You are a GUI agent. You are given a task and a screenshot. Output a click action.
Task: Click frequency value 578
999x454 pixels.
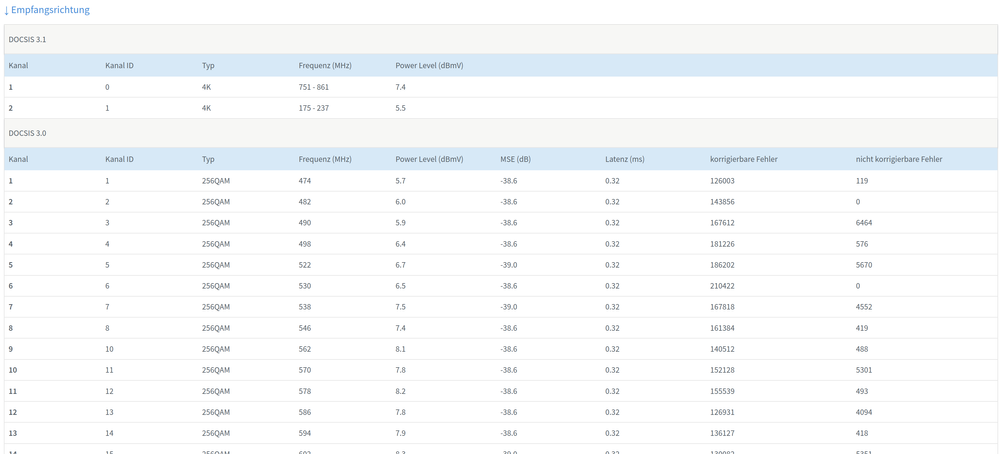(305, 391)
